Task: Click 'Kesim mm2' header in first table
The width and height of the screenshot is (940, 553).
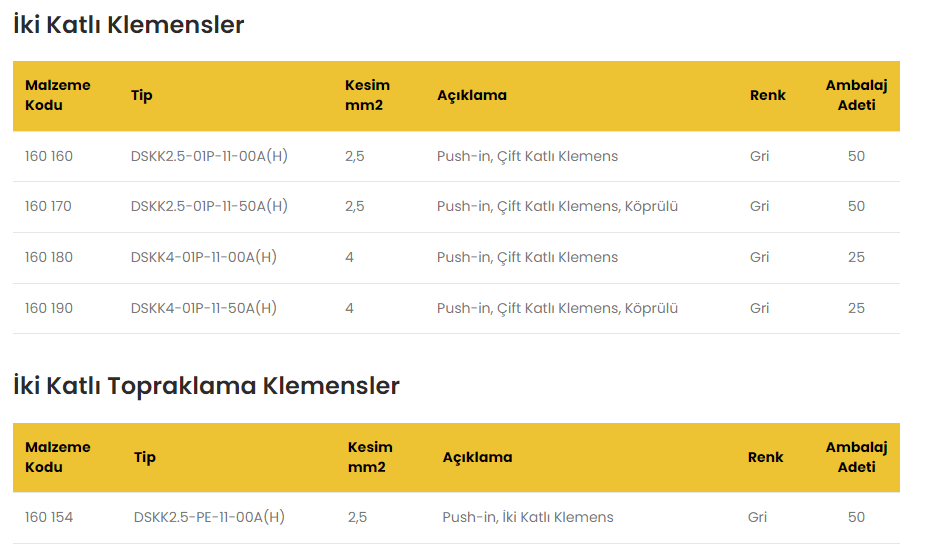Action: pos(367,95)
